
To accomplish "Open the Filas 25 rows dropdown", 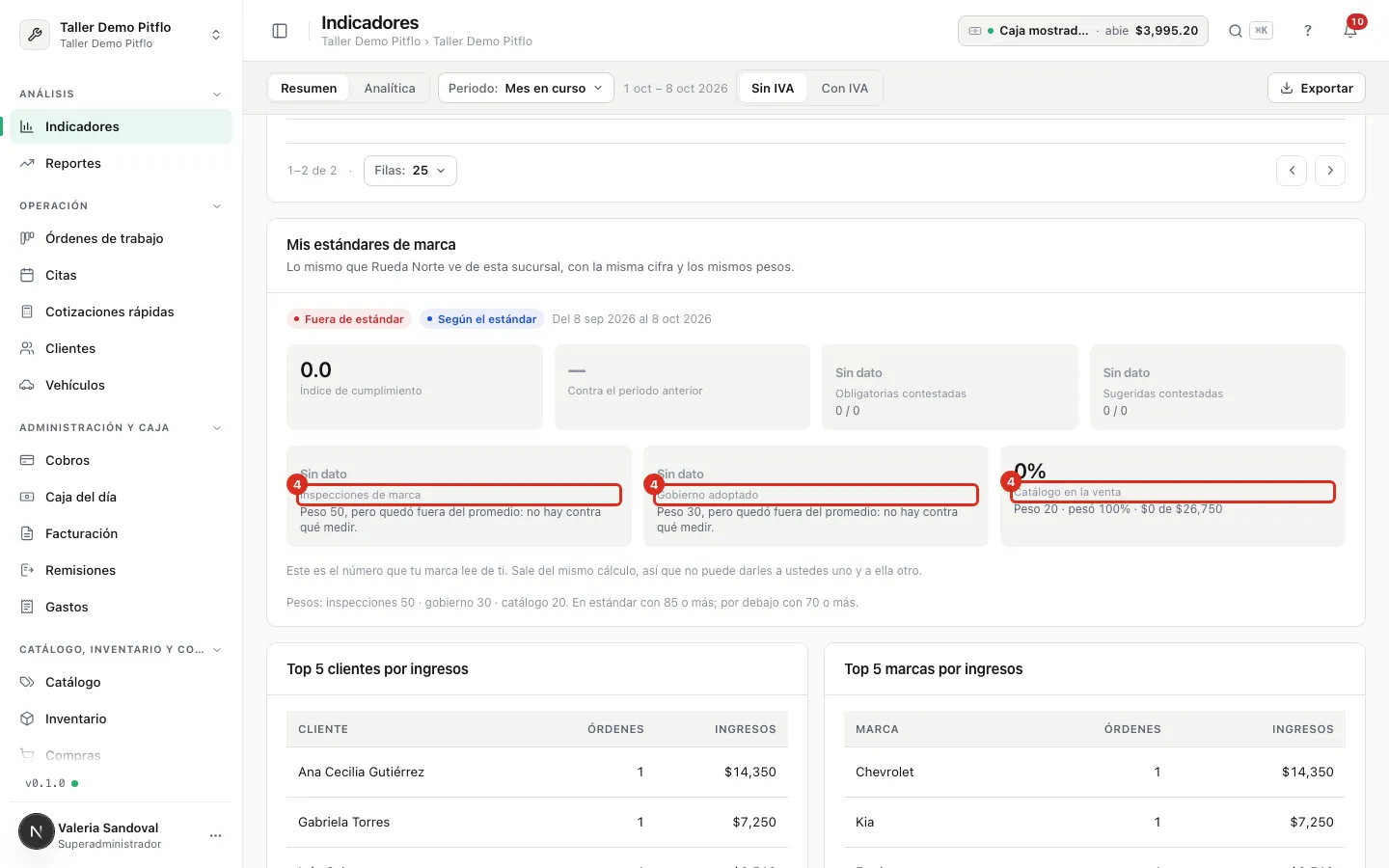I will tap(410, 171).
